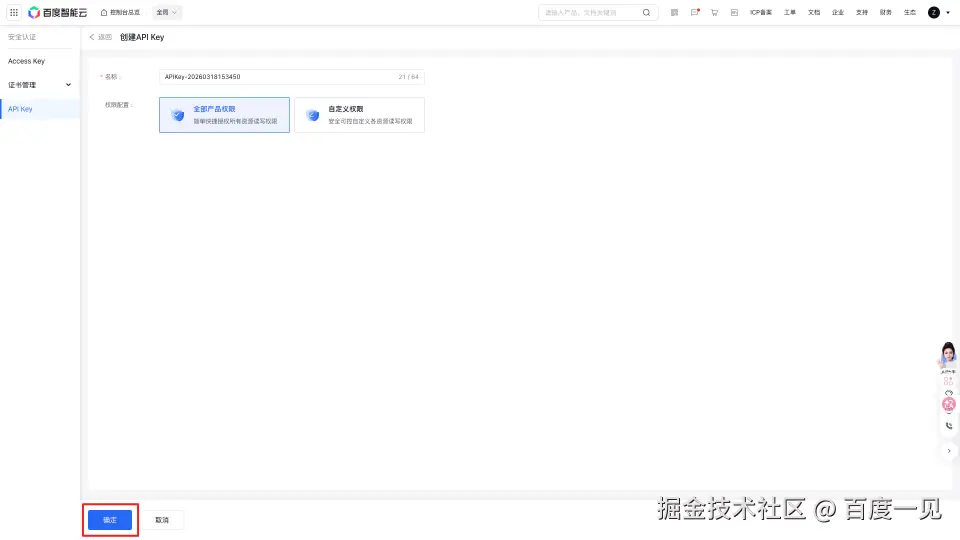
Task: Click the phone contact icon
Action: (x=949, y=426)
